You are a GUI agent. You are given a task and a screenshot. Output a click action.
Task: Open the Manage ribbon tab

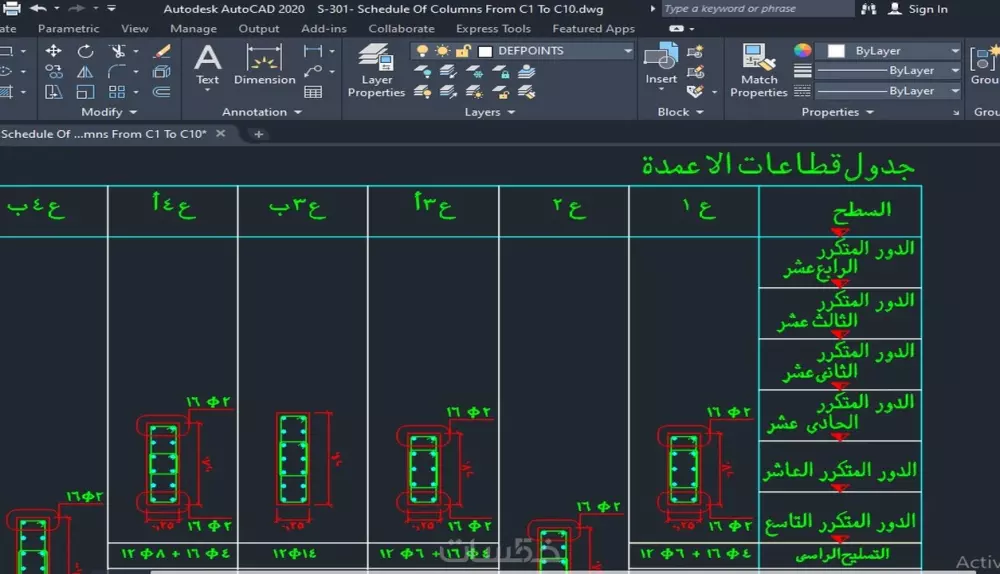193,29
